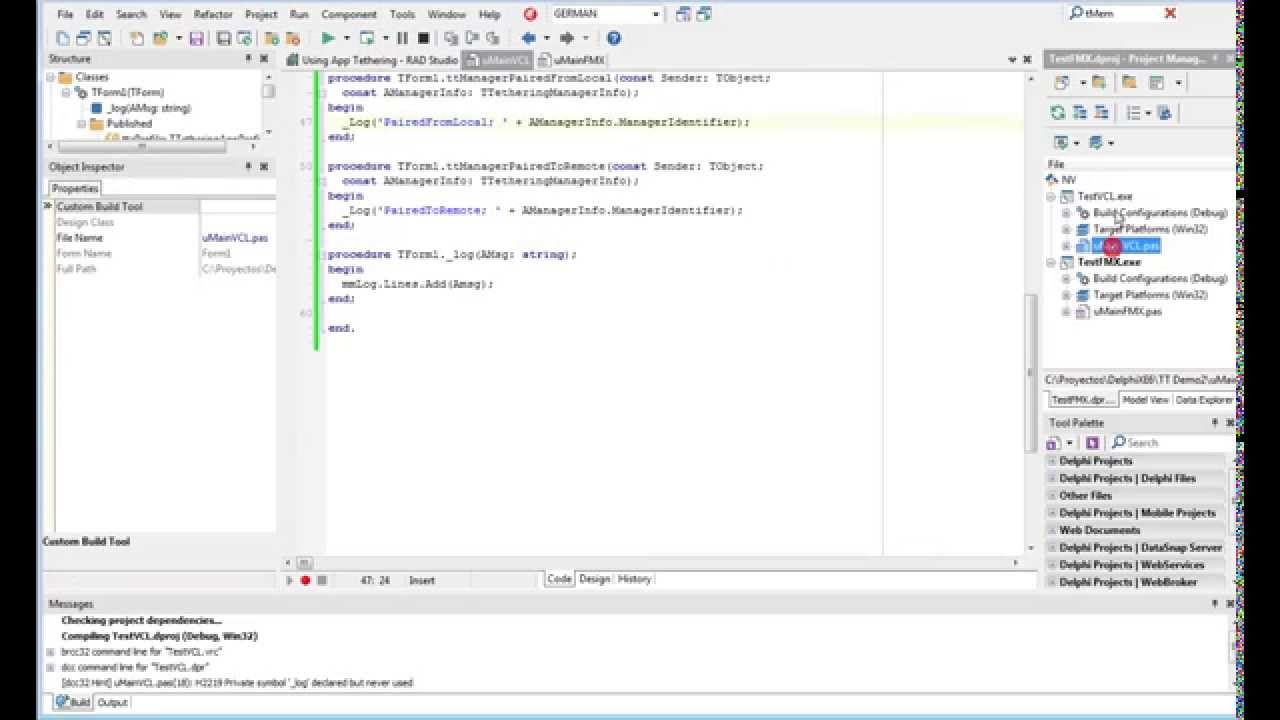Click the Save (purple disk) toolbar icon

coord(196,38)
